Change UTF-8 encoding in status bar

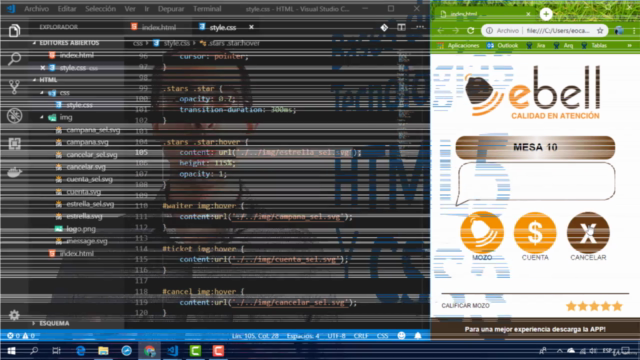point(336,336)
